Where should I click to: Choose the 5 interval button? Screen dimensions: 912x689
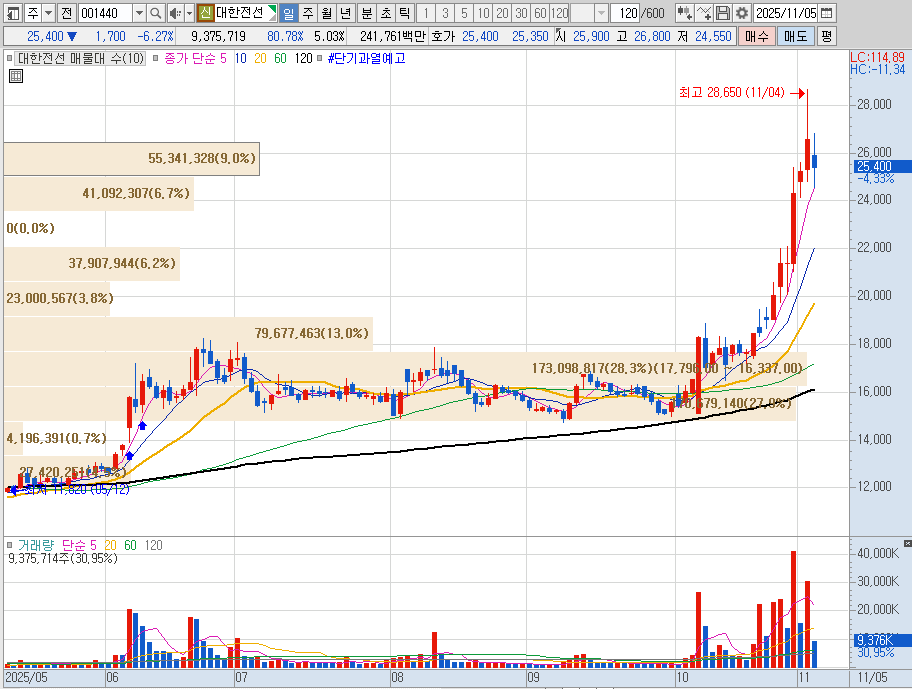click(464, 13)
